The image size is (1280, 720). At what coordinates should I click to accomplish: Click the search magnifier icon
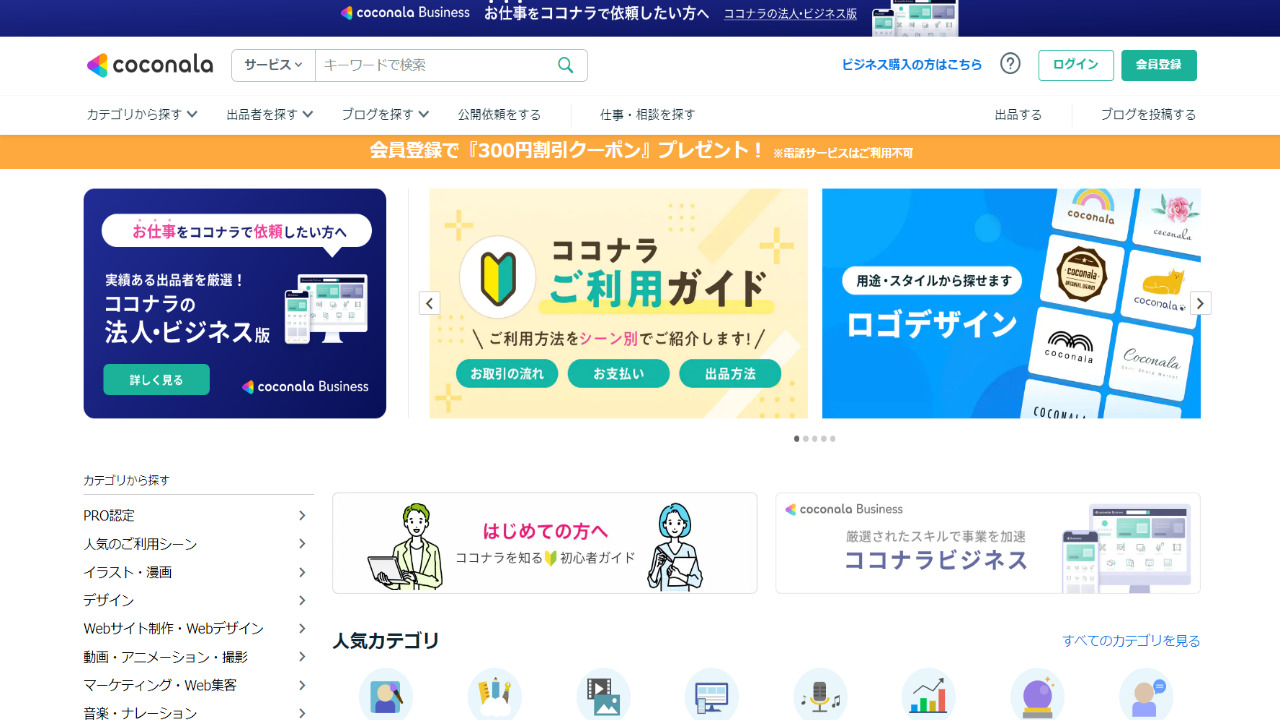(566, 65)
